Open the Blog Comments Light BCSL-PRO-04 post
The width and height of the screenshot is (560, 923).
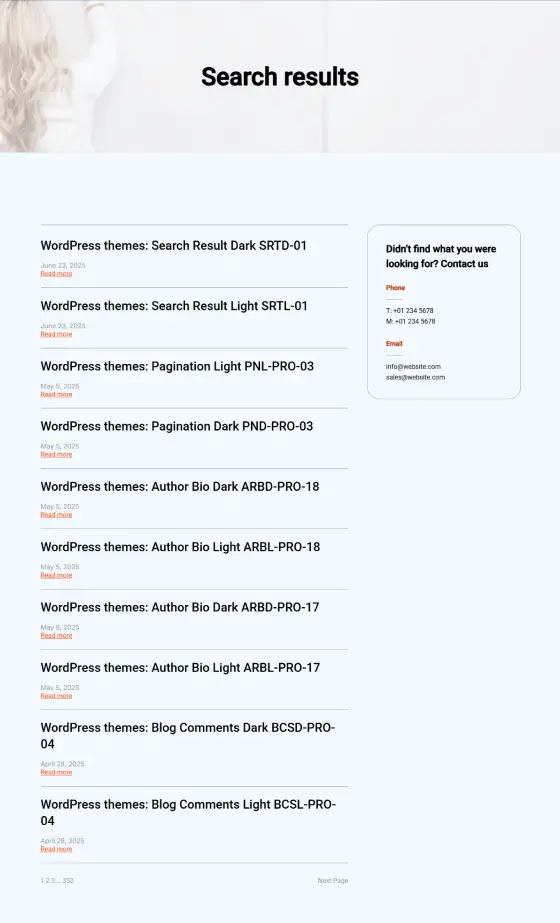point(188,812)
